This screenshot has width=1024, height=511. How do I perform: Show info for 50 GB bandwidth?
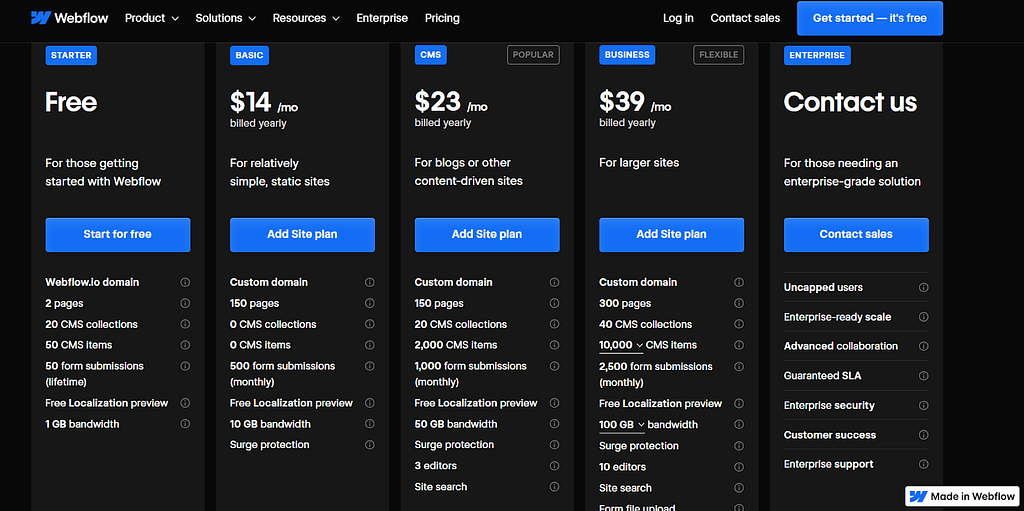point(554,423)
